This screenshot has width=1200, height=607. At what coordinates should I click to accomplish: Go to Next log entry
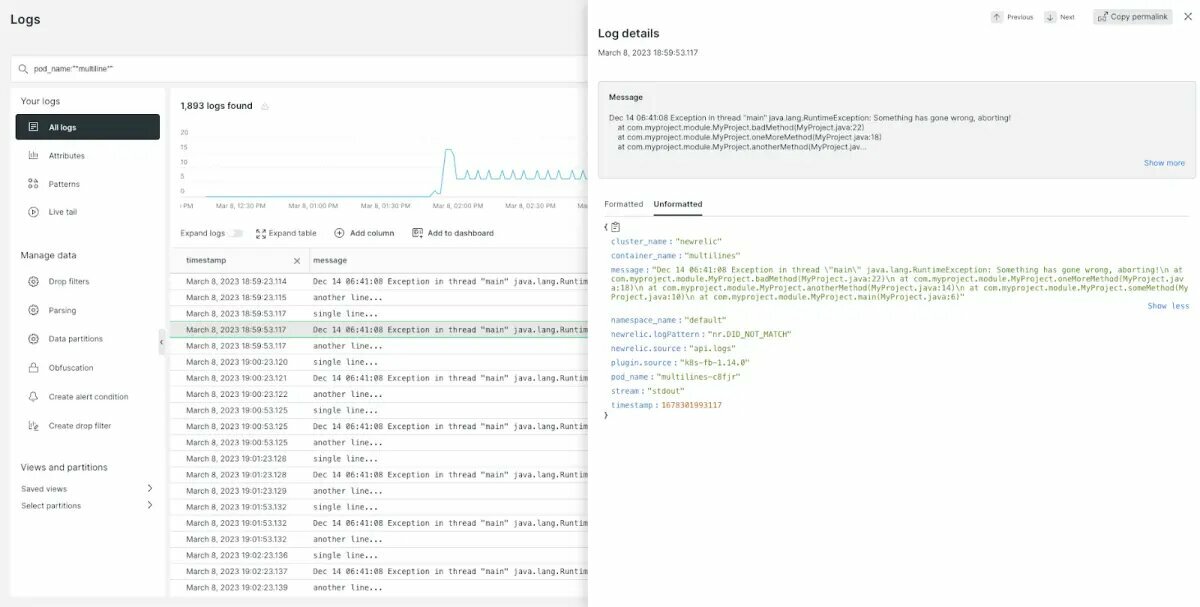click(x=1059, y=17)
